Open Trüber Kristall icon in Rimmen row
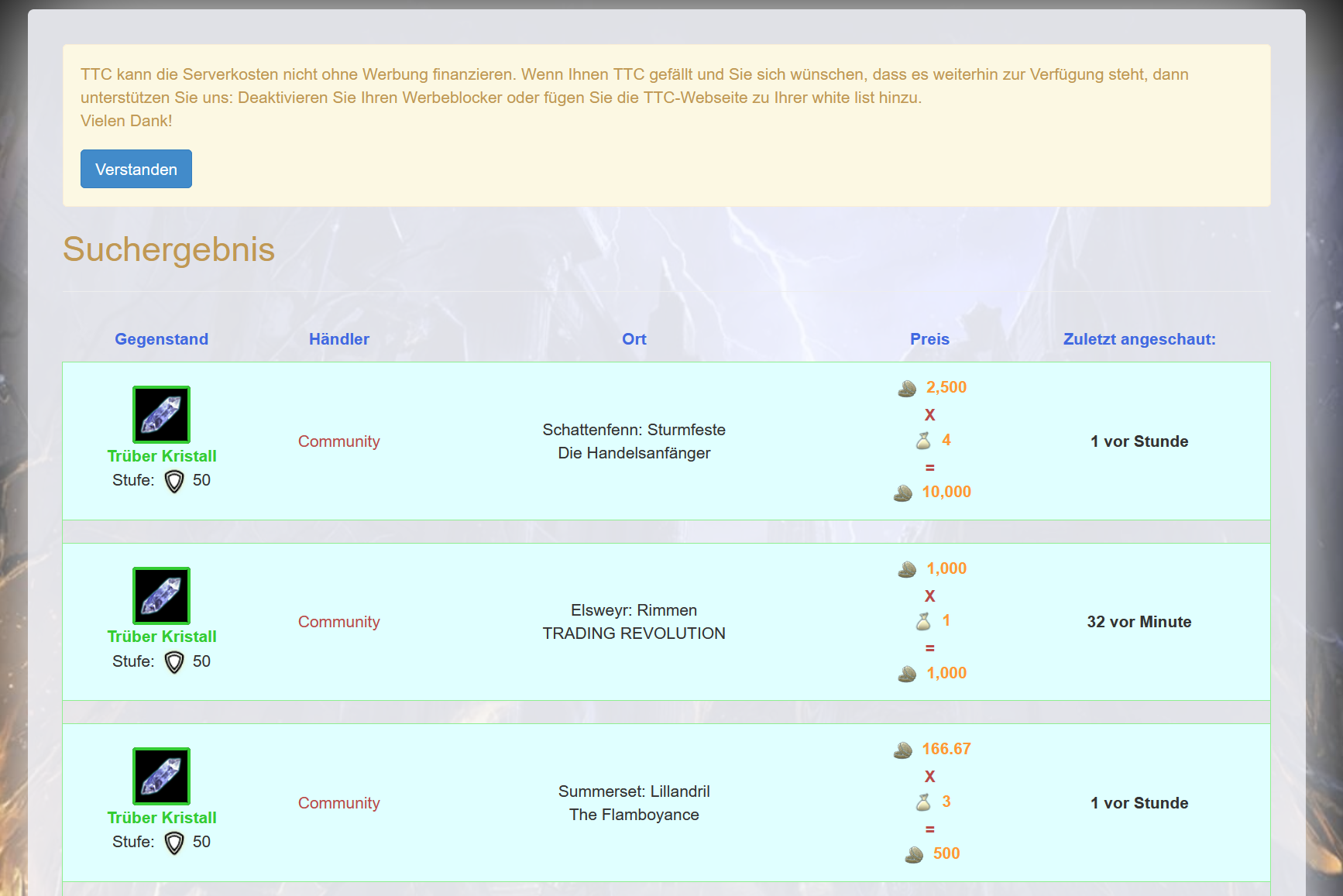 161,596
